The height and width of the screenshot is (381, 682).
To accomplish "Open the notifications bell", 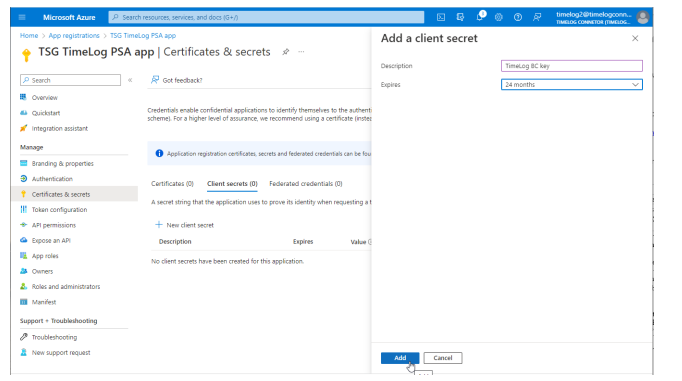I will coord(480,17).
